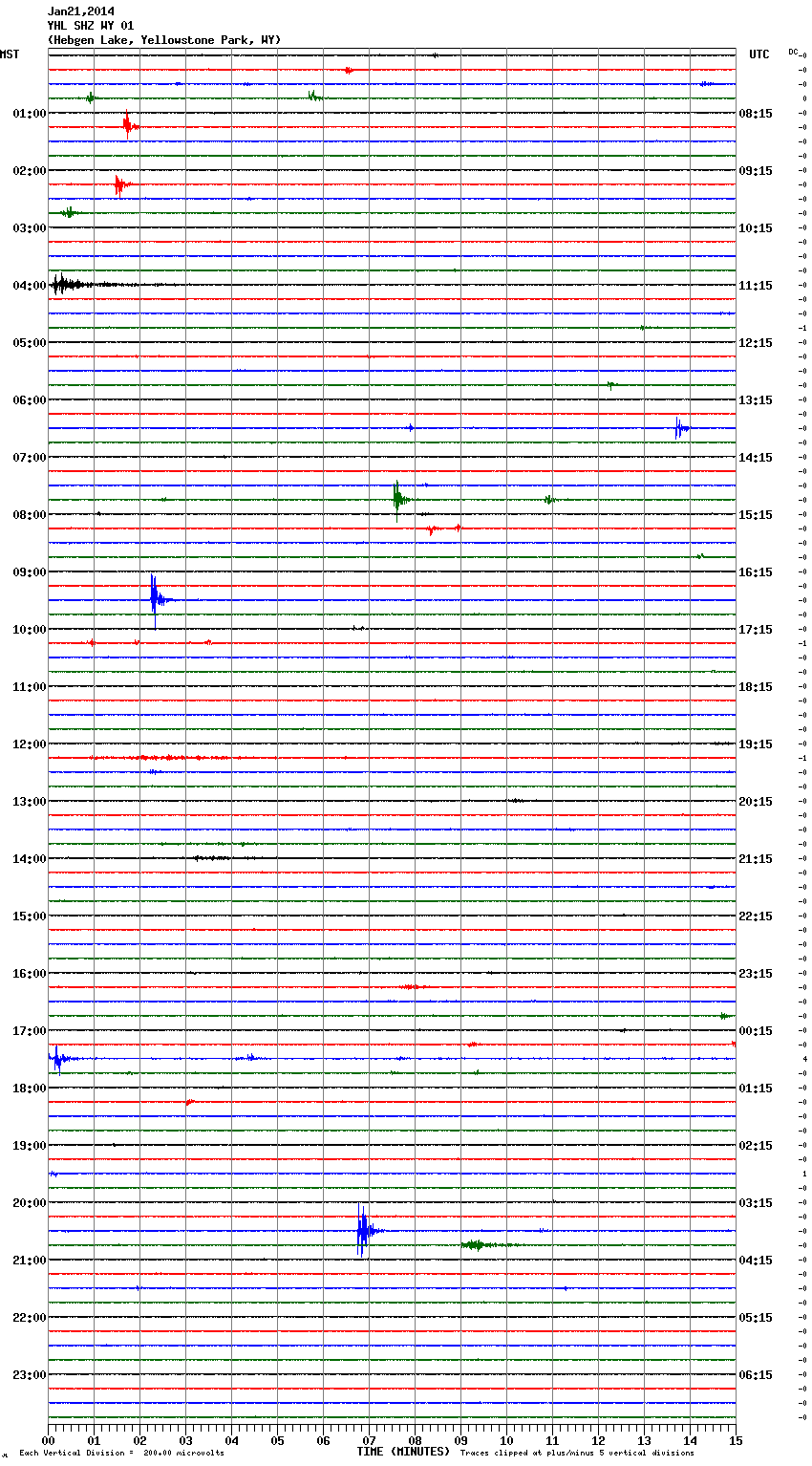Click the '04:00' MST time label
The height and width of the screenshot is (1466, 812).
[x=30, y=286]
